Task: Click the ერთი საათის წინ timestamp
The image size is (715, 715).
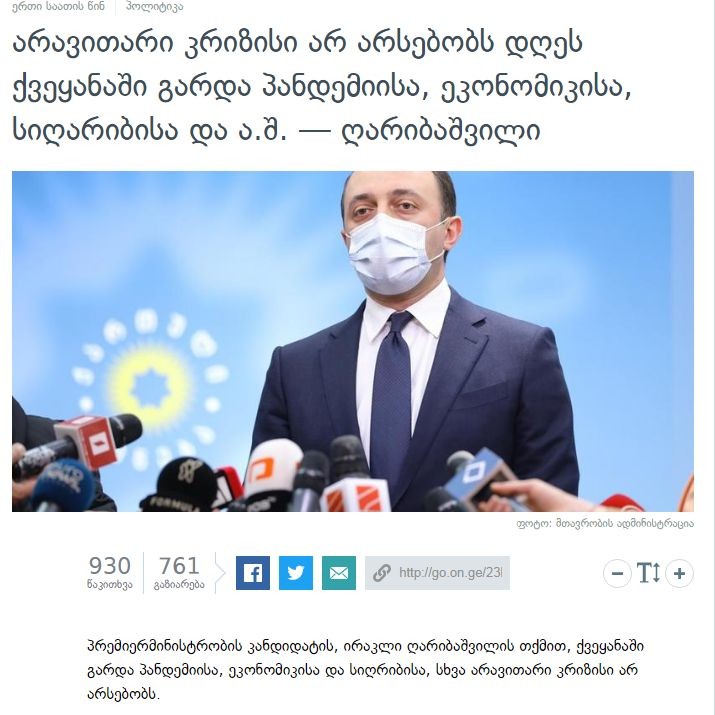Action: [x=58, y=6]
